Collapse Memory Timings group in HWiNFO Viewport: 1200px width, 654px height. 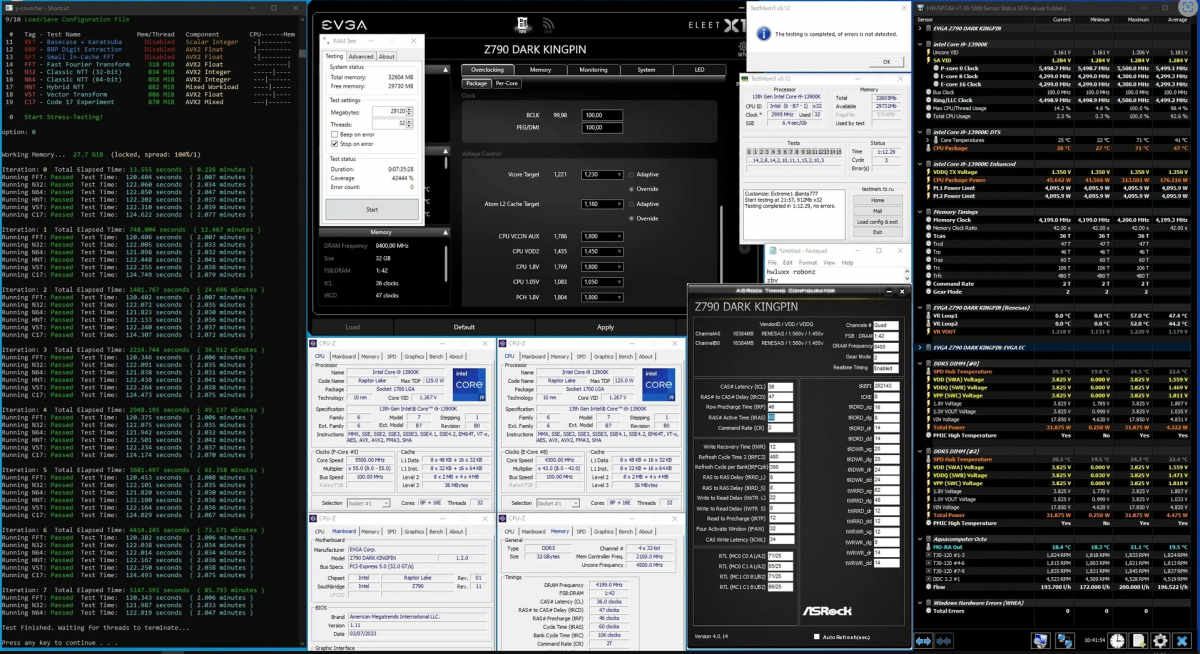pos(921,212)
